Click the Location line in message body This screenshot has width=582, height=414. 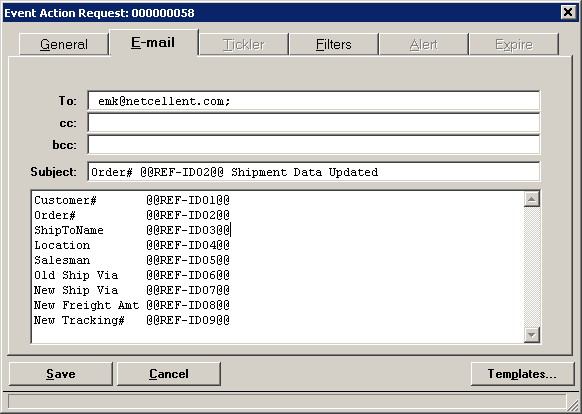click(x=132, y=245)
